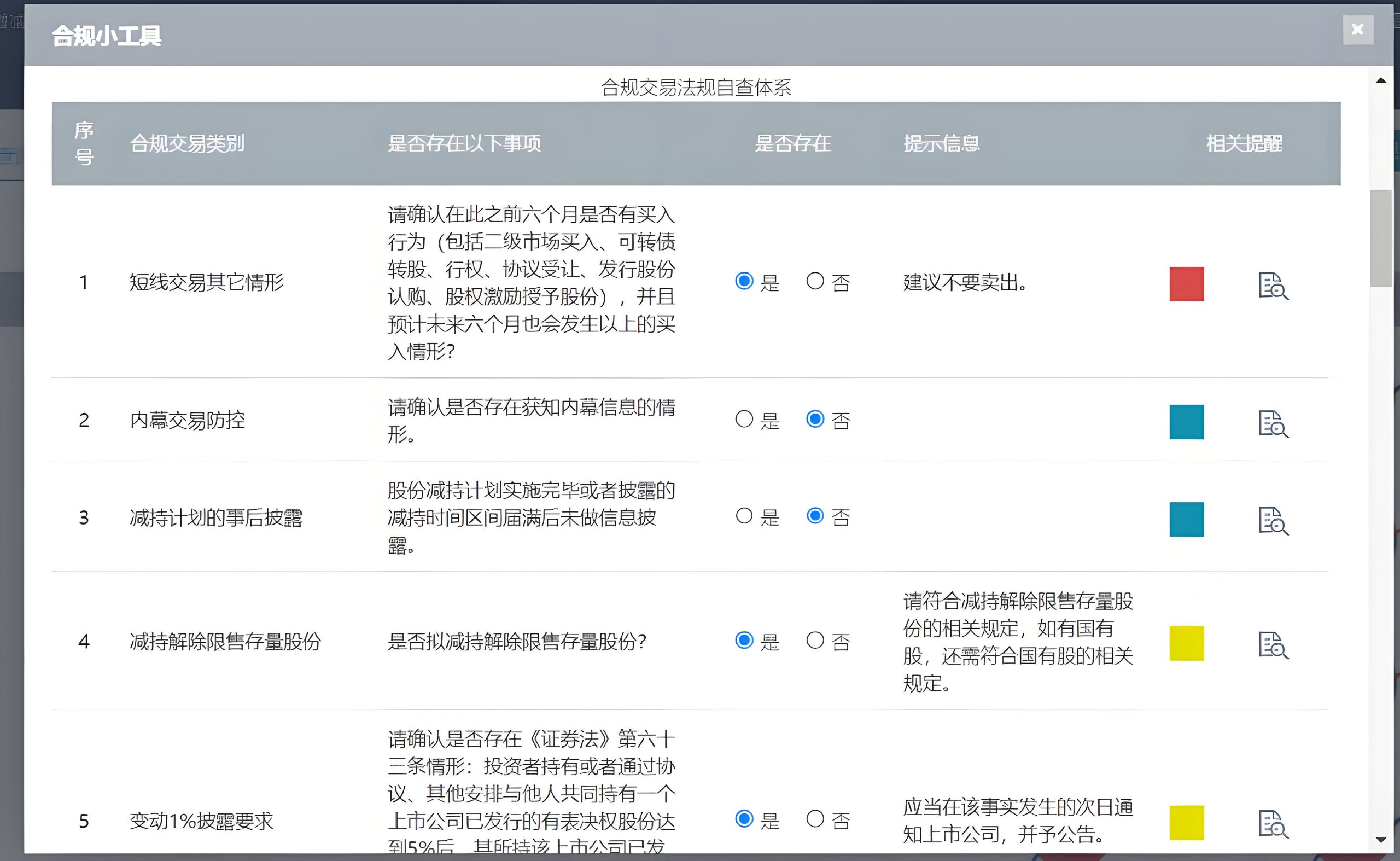Click the 建议不要卖出。 hint text
This screenshot has width=1400, height=861.
pyautogui.click(x=966, y=282)
